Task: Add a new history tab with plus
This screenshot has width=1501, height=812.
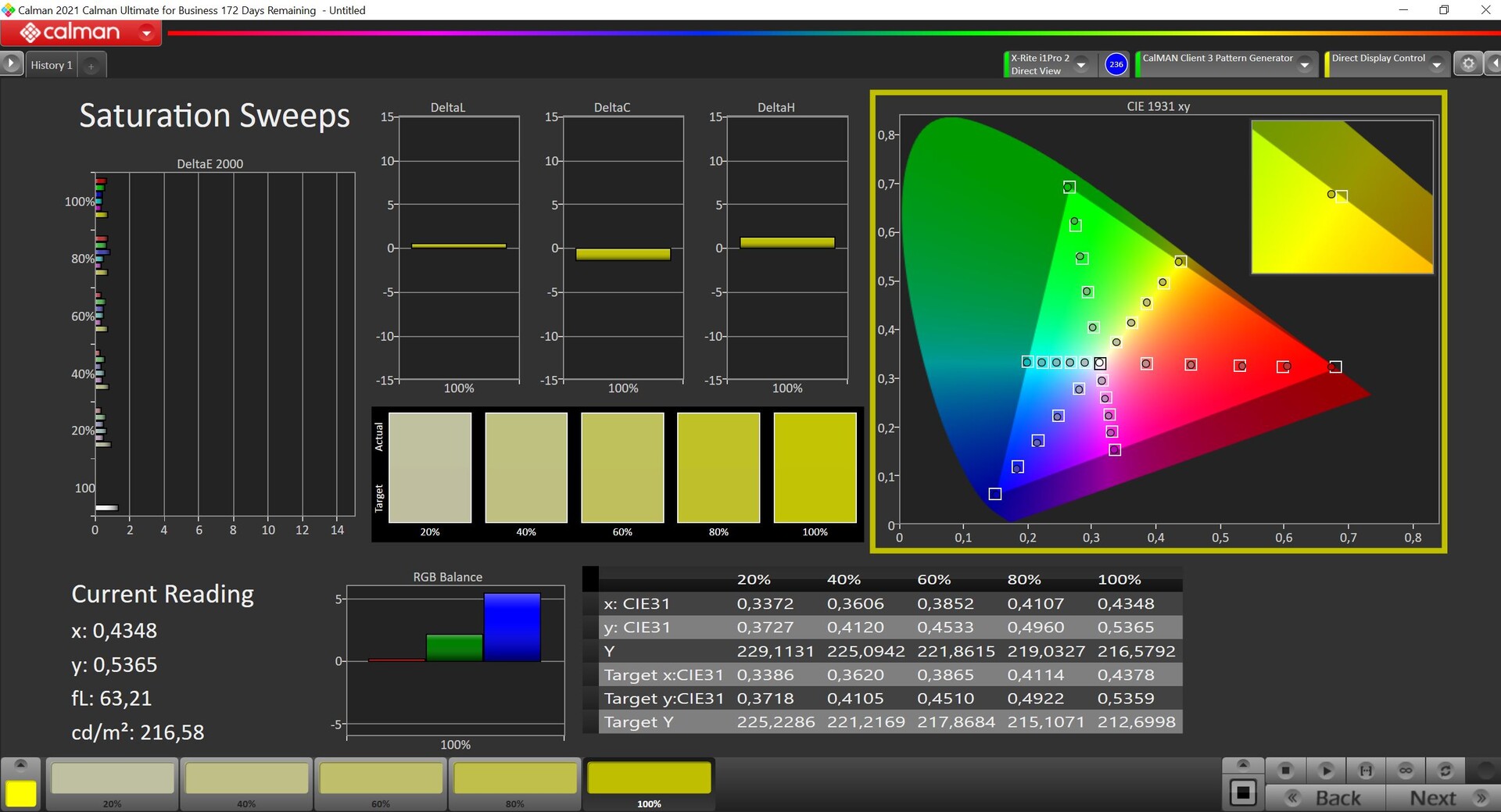Action: point(91,66)
